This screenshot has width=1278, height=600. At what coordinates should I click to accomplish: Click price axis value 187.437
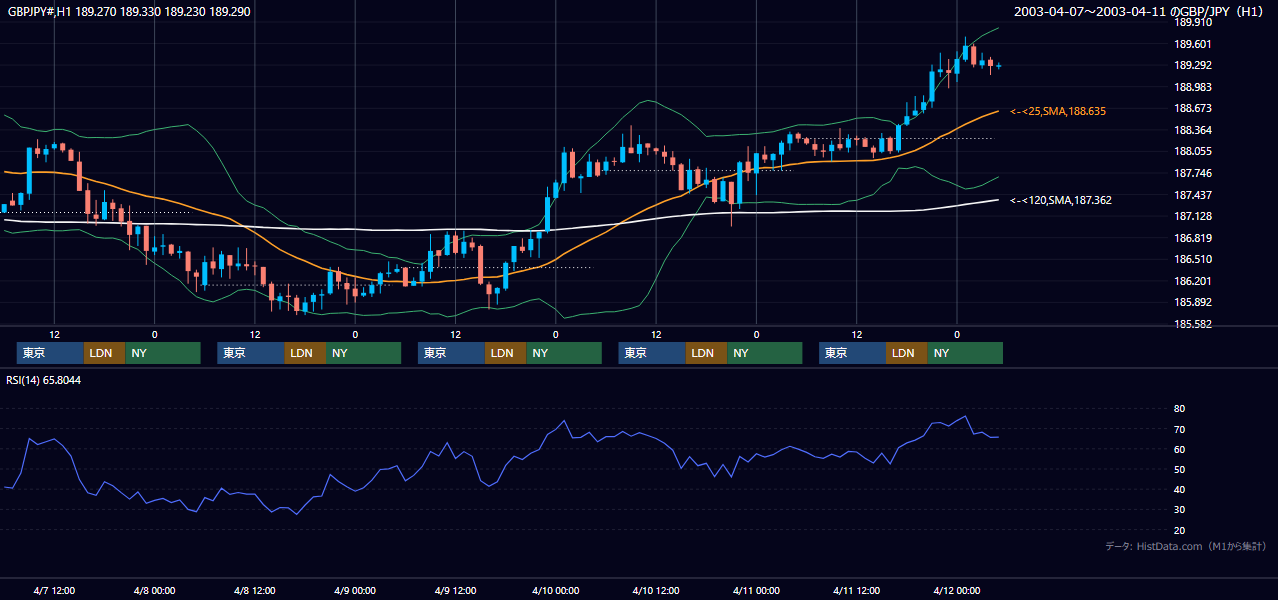[x=1193, y=195]
